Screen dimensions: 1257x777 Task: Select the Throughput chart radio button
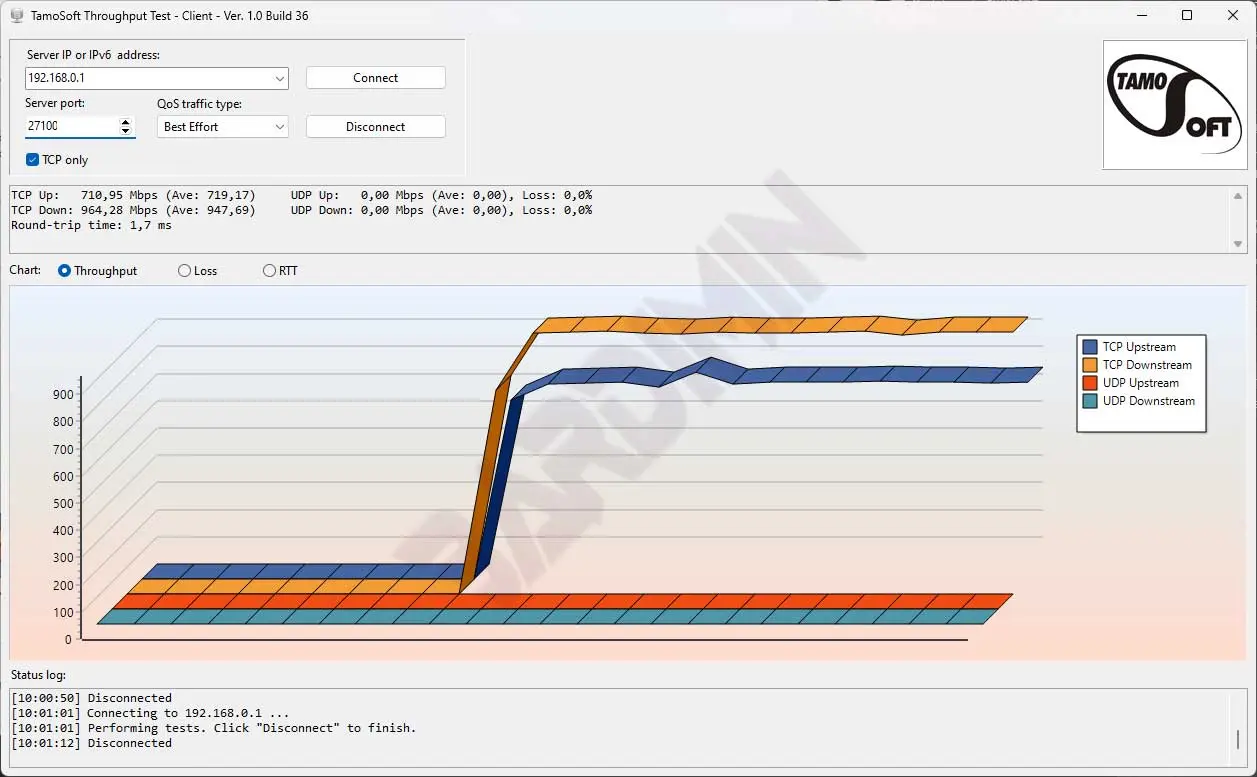coord(65,271)
